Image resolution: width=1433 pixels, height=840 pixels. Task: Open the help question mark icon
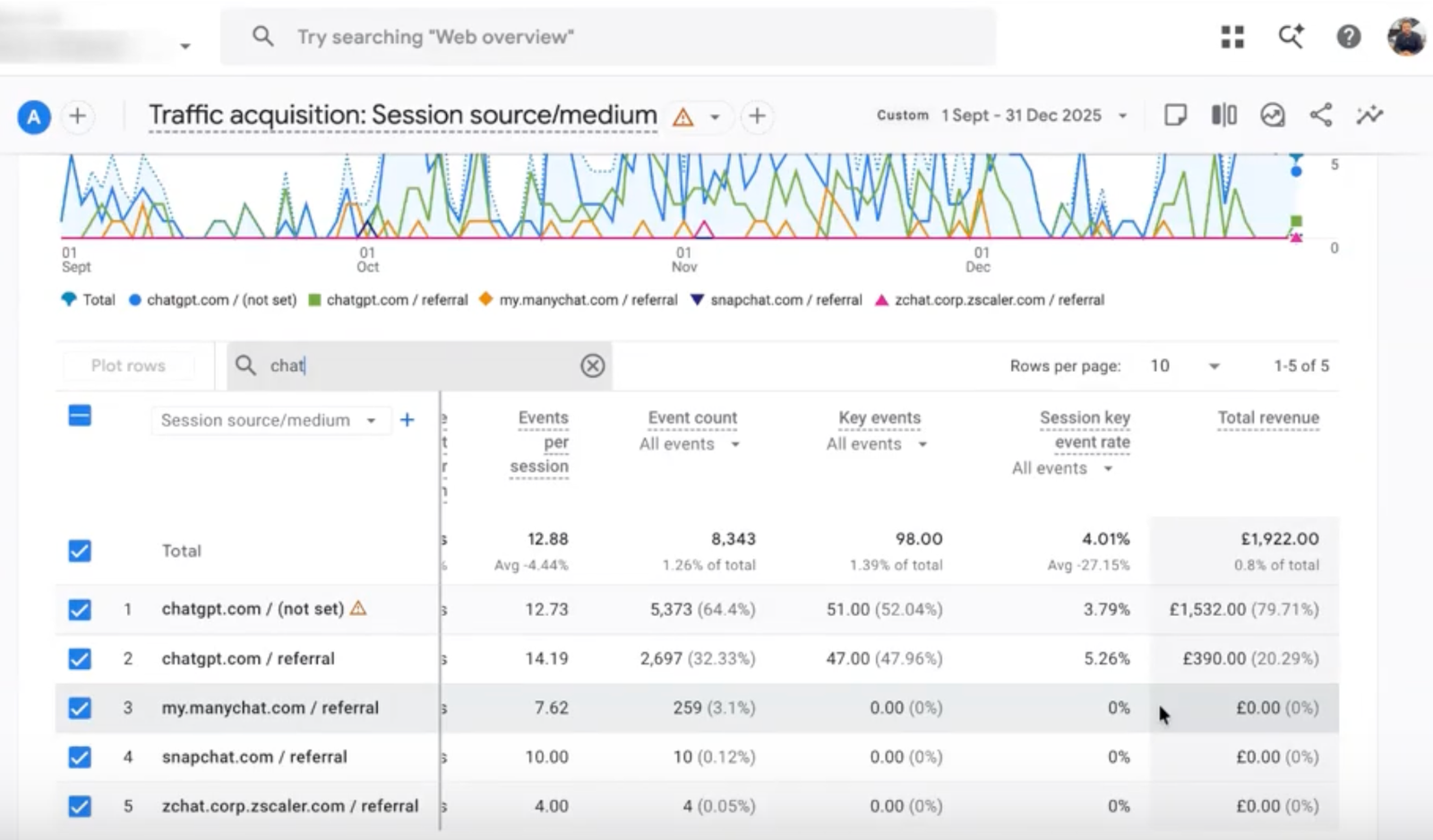pos(1348,37)
